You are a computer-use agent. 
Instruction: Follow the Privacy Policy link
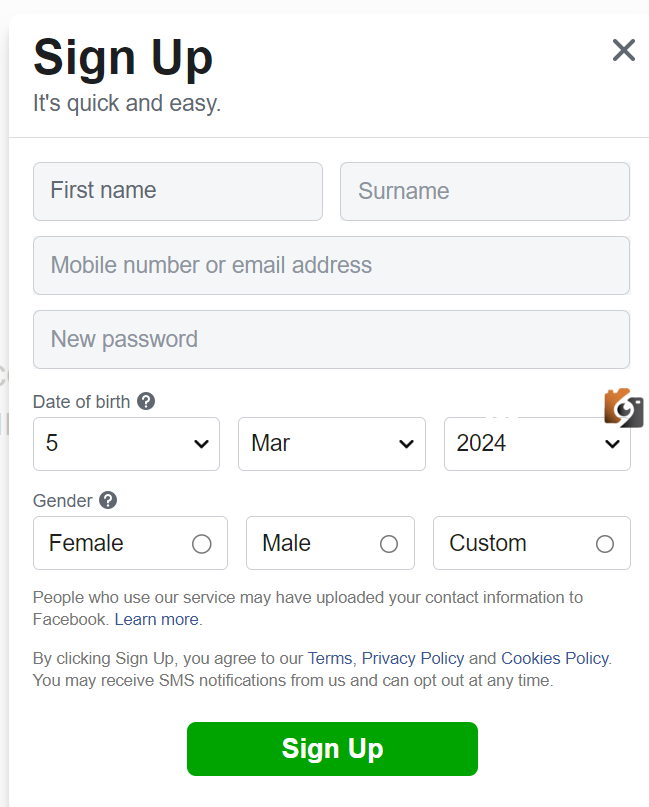(x=413, y=658)
